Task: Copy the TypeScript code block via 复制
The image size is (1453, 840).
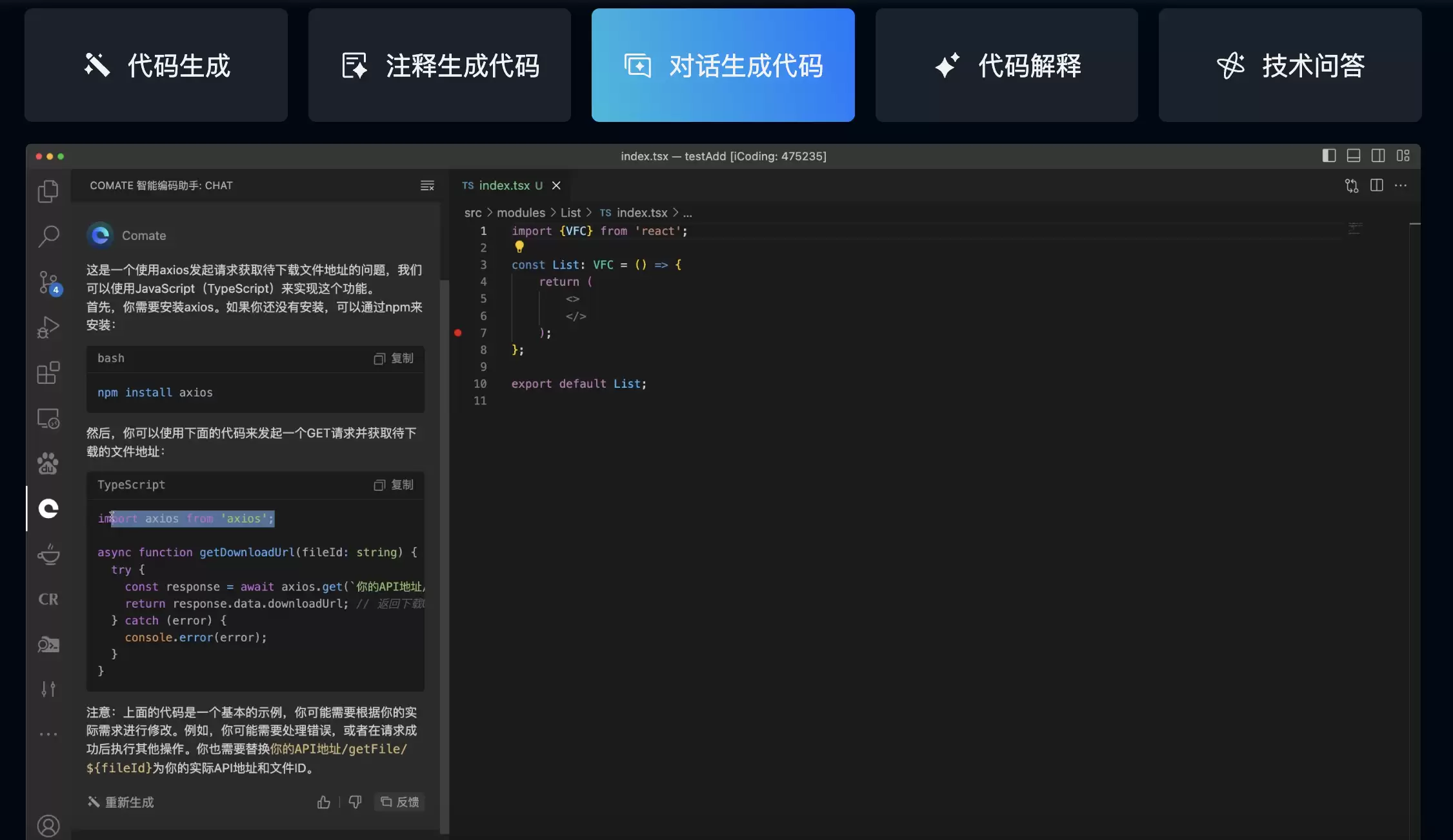Action: click(394, 485)
